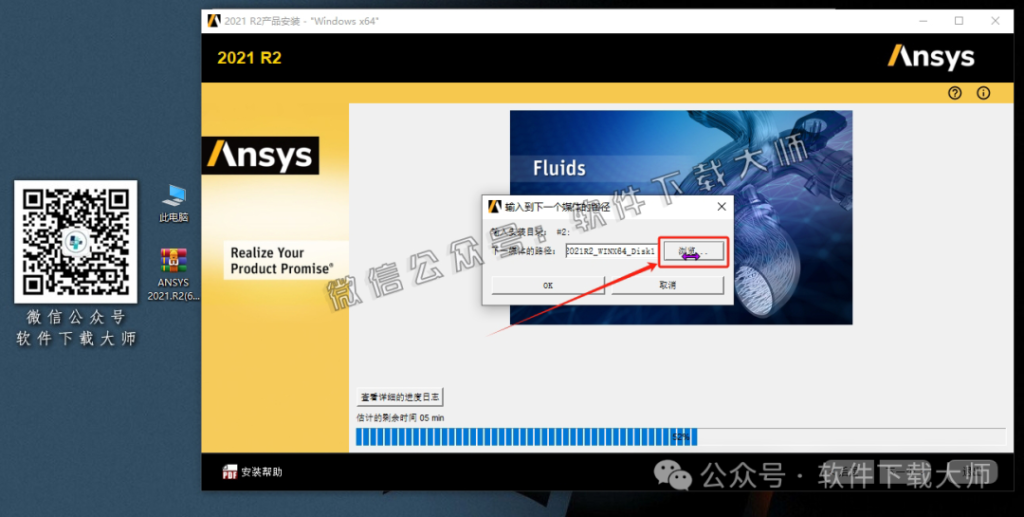Click the Realize Your Product Promise text
This screenshot has height=517, width=1024.
(x=281, y=260)
